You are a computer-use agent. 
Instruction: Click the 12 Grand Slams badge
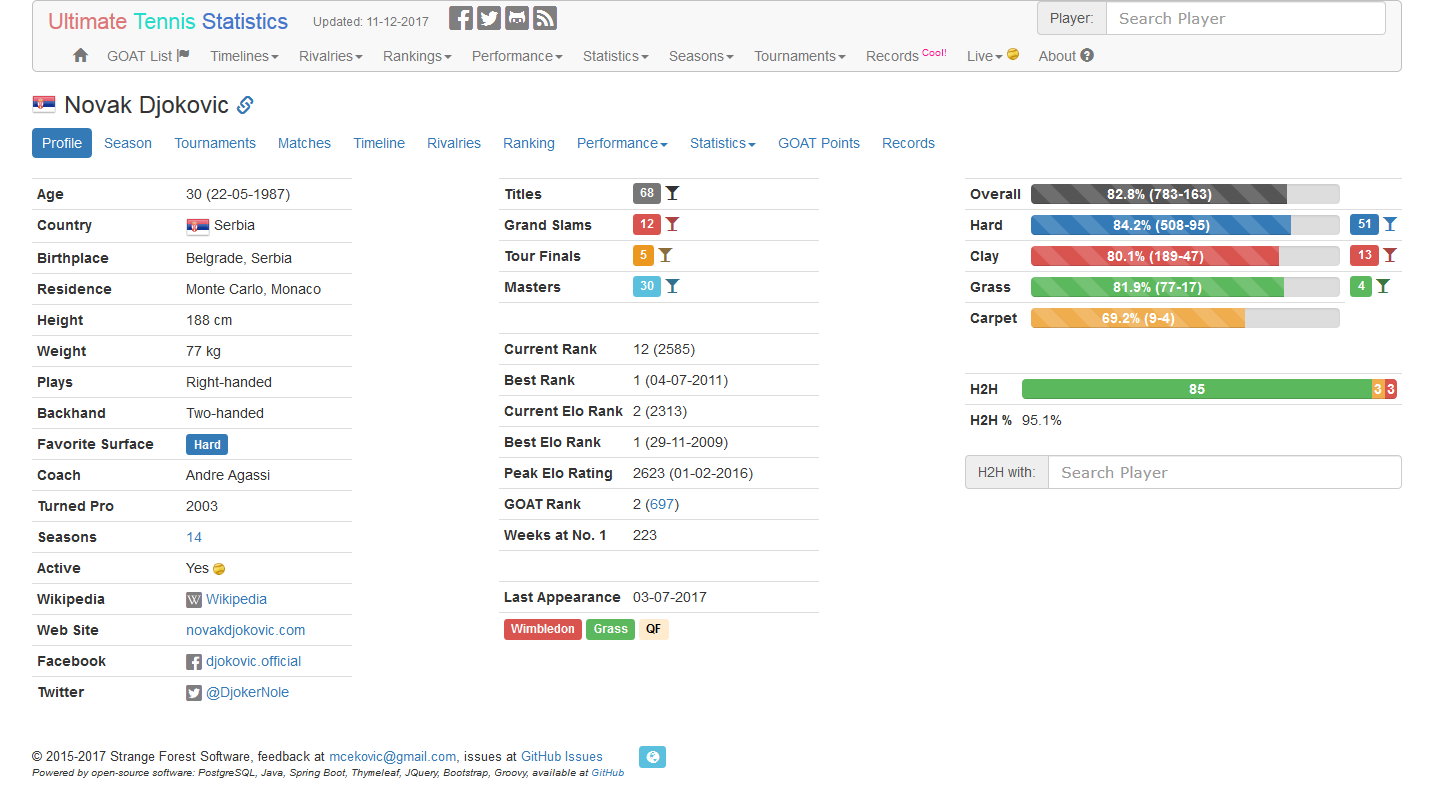coord(647,224)
